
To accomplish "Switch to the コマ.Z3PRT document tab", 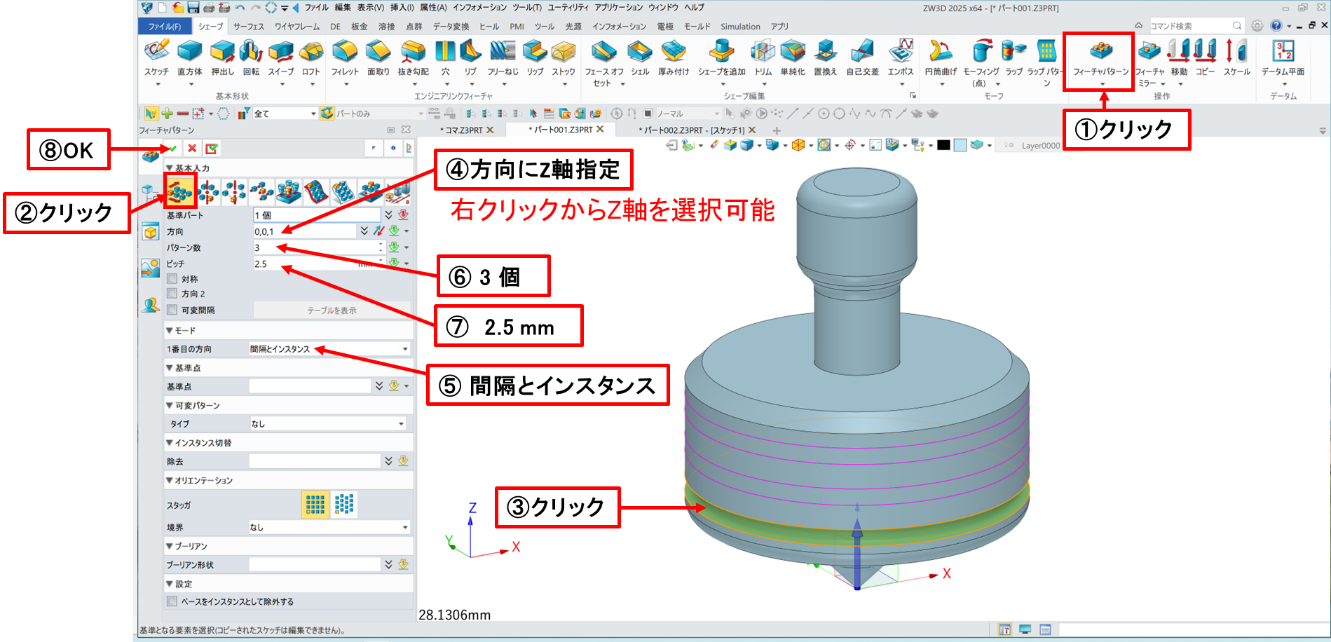I will tap(462, 130).
